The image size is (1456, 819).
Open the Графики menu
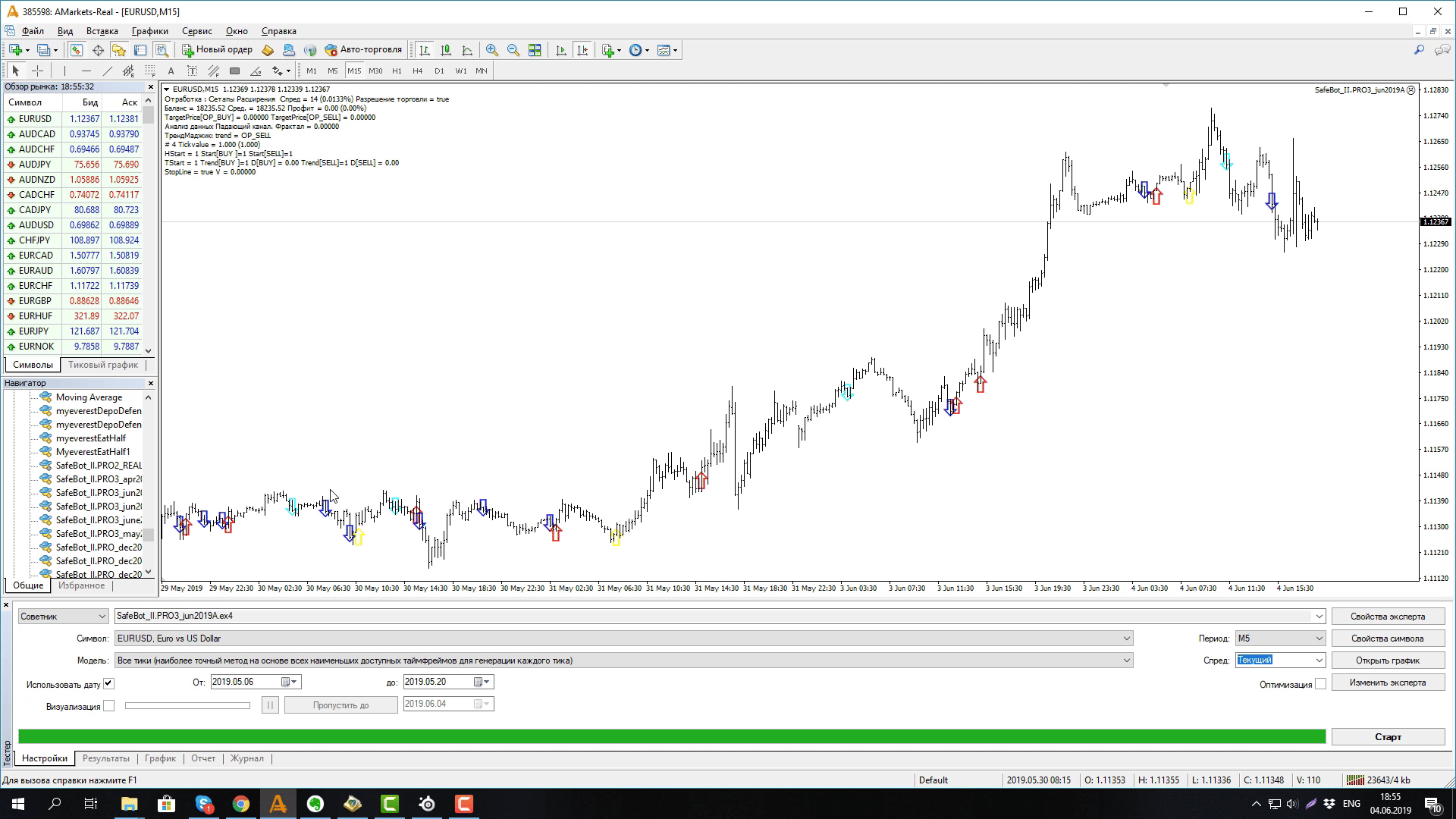(150, 31)
